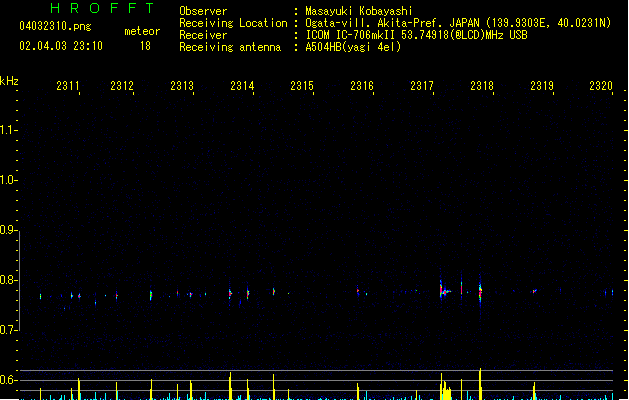Click the HROFFT title text
This screenshot has width=629, height=400.
click(102, 8)
